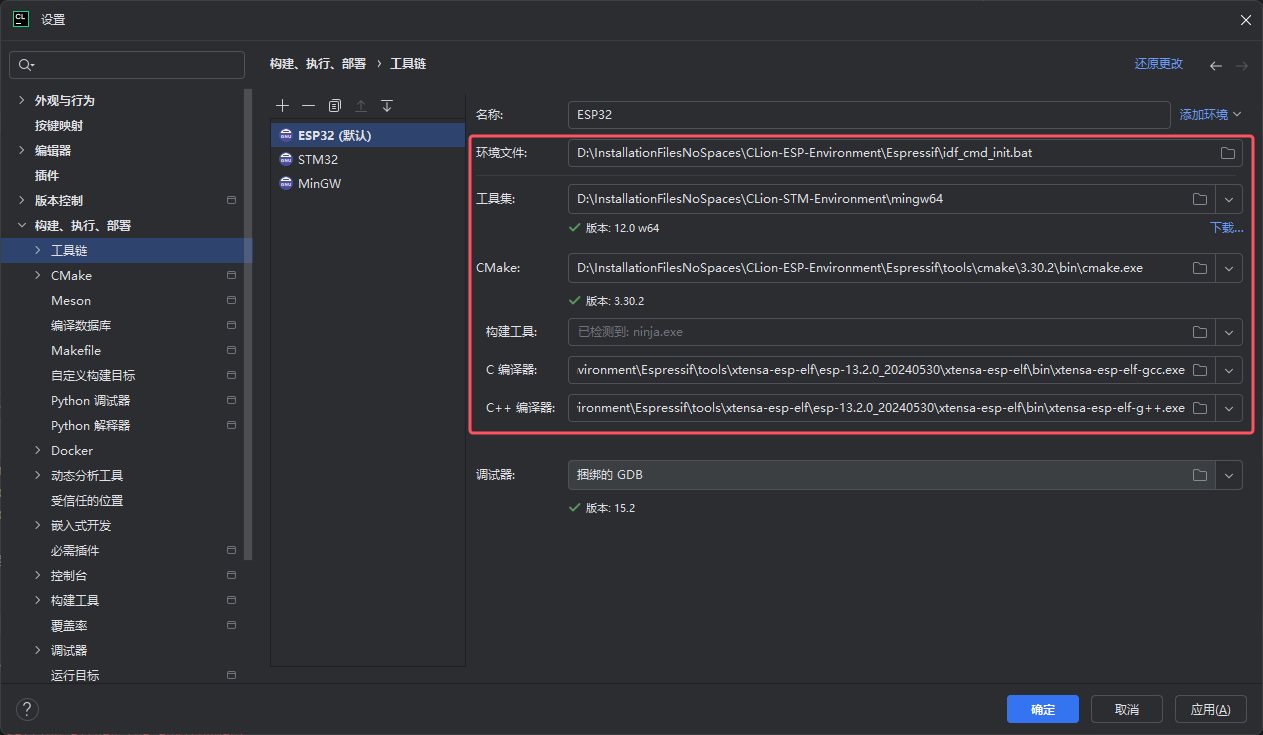1263x735 pixels.
Task: Click the settings search magnifier icon
Action: pos(25,65)
